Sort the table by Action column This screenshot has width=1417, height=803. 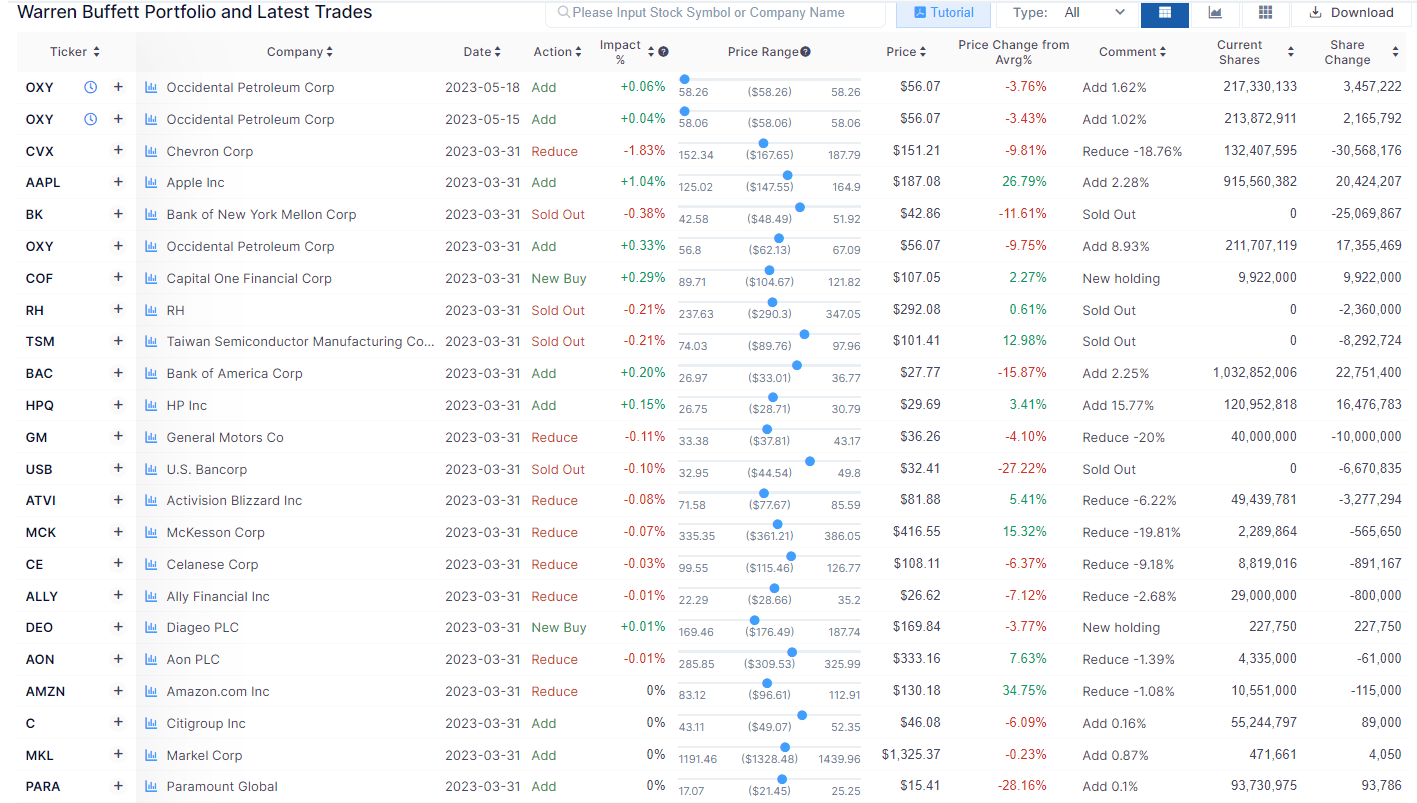[558, 52]
